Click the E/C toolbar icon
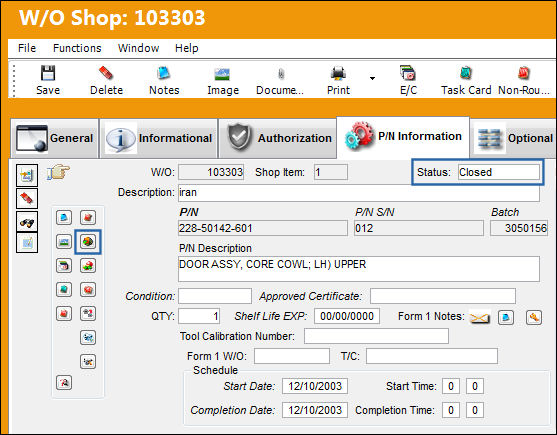 pyautogui.click(x=408, y=73)
